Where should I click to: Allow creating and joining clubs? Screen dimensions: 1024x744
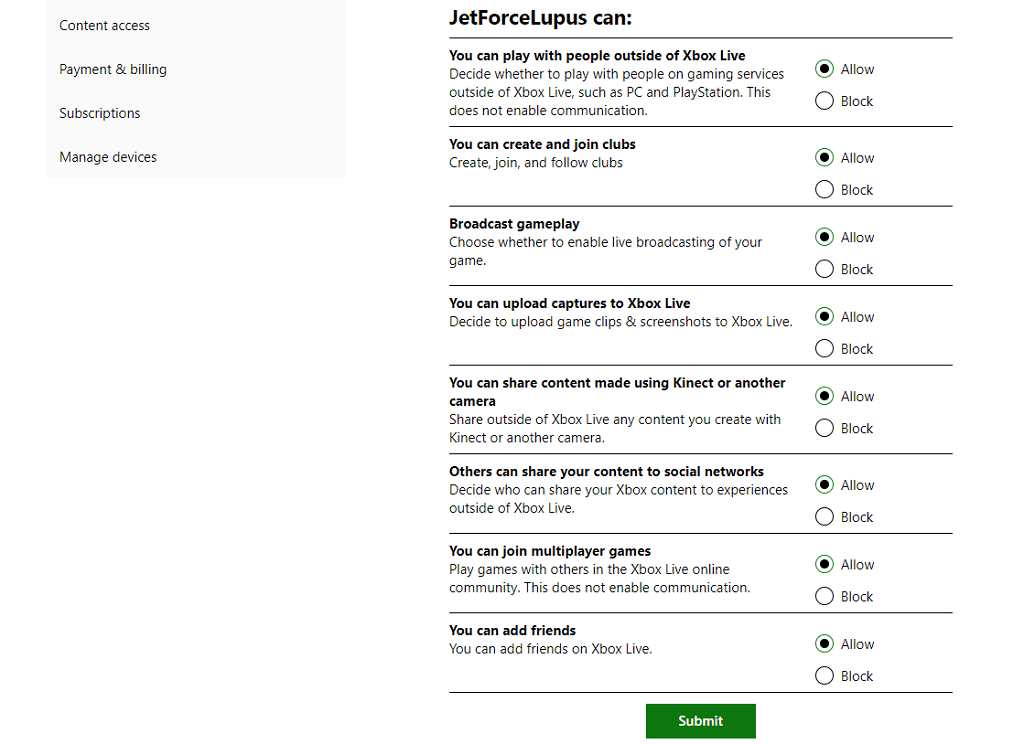point(825,158)
